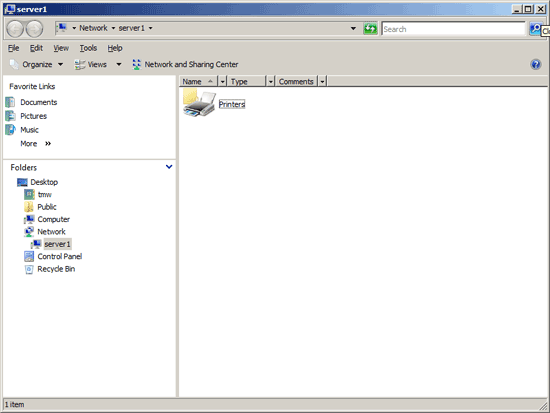Open dropdown arrow after server1 breadcrumb

tap(150, 28)
